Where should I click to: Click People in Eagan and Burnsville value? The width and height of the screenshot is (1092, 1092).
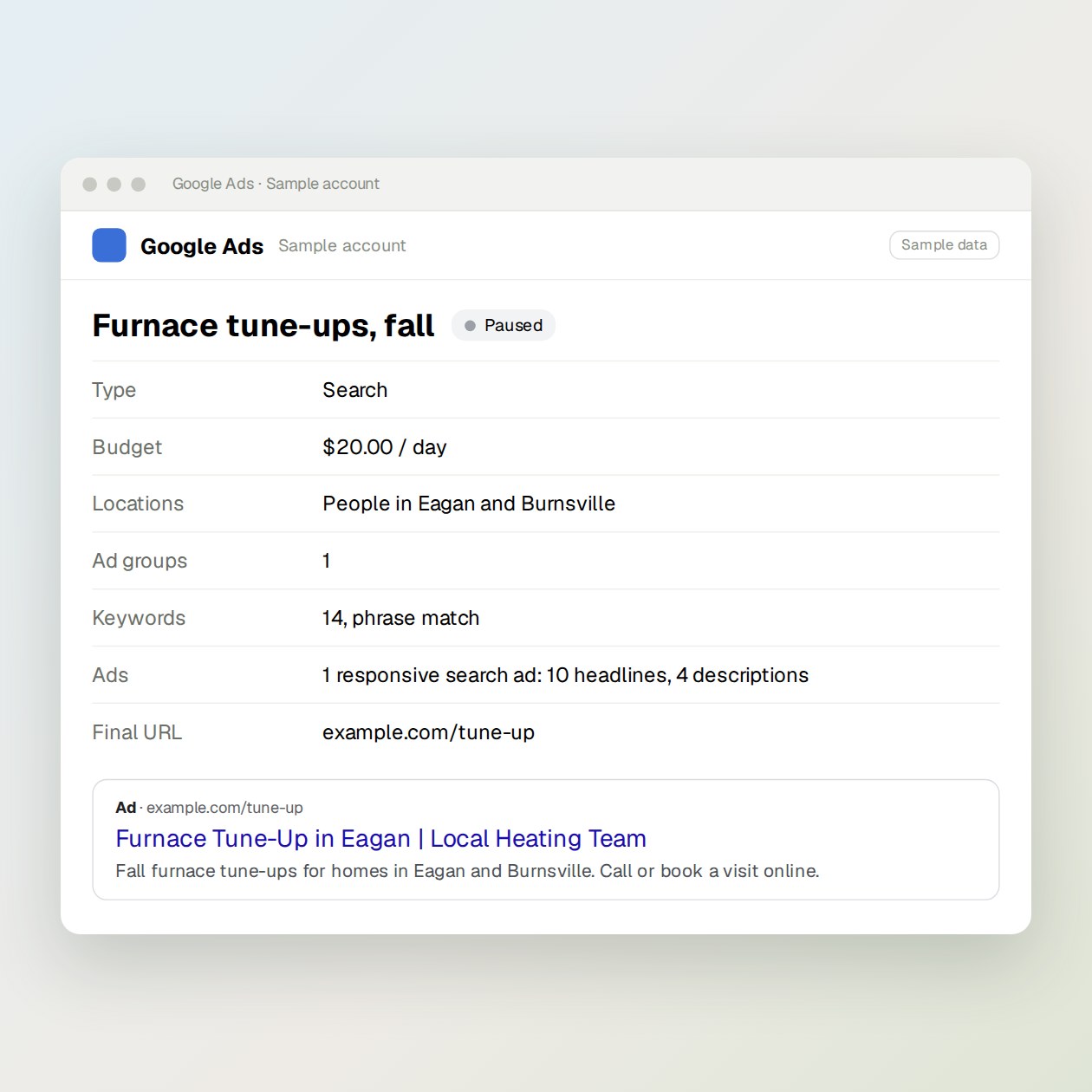(469, 504)
